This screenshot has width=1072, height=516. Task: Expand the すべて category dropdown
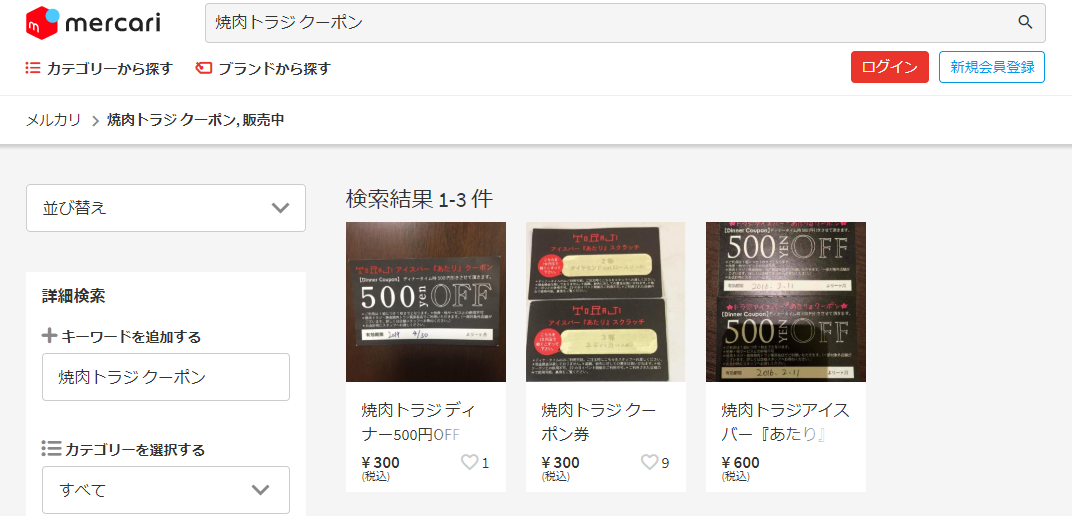166,490
